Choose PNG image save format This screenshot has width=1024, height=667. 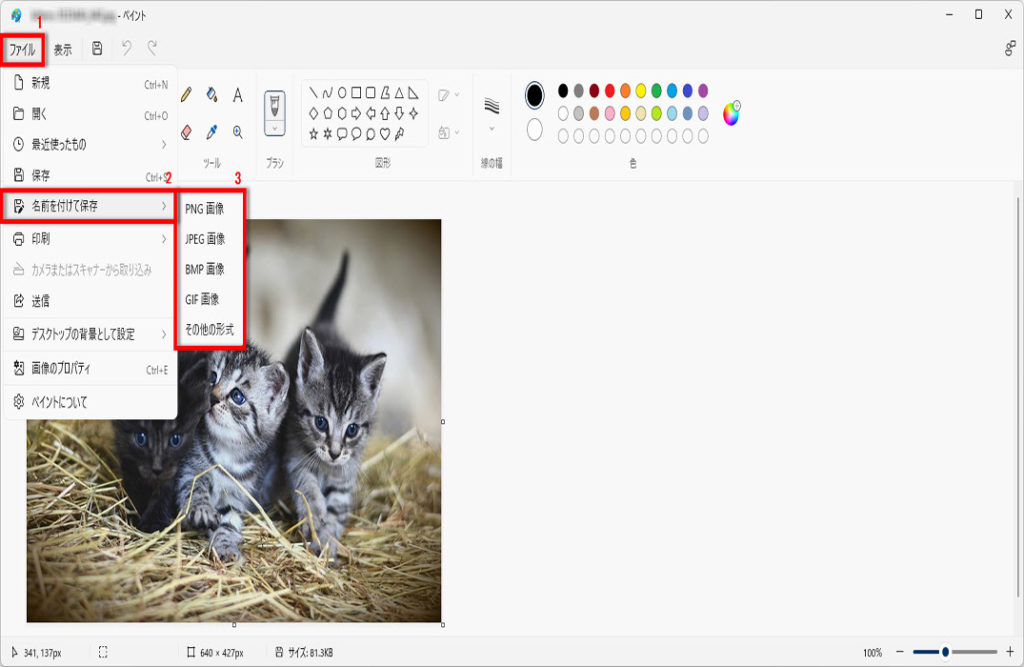click(x=205, y=209)
